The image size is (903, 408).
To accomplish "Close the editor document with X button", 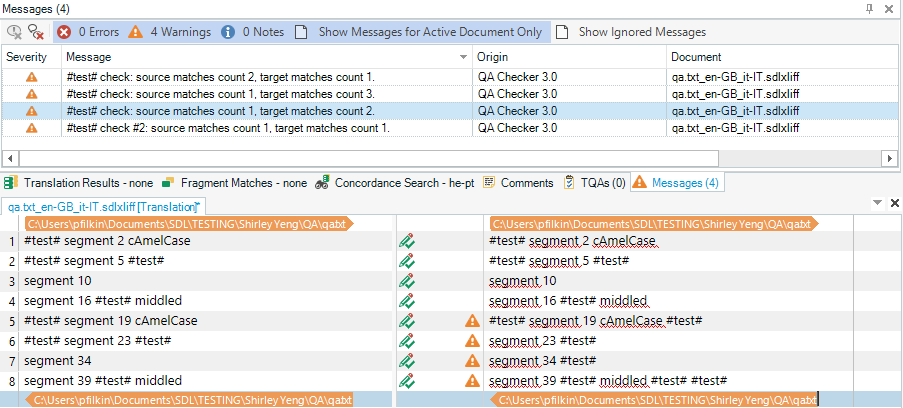I will [x=895, y=203].
